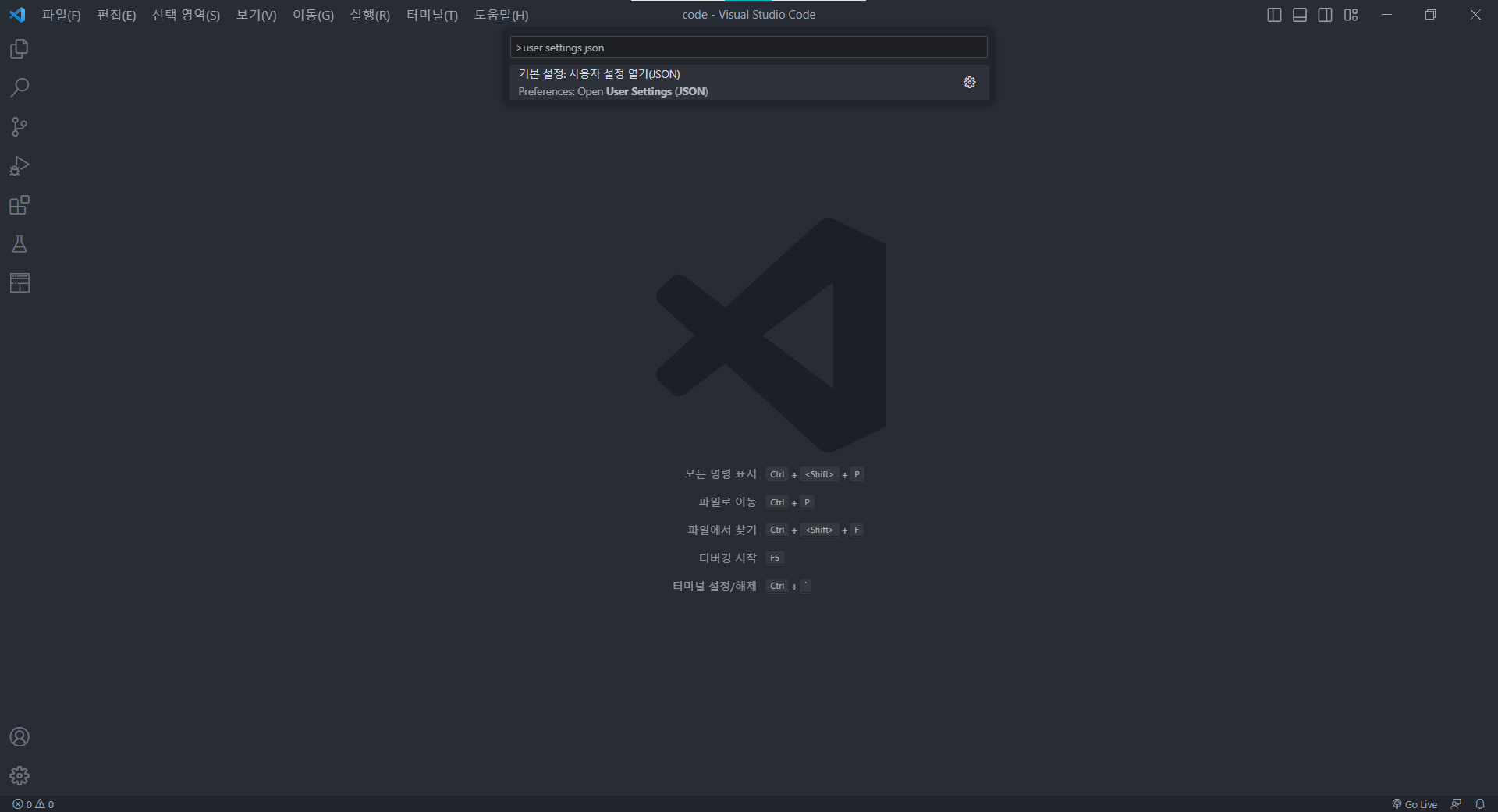Viewport: 1498px width, 812px height.
Task: Configure keybinding gear for command result
Action: (970, 83)
